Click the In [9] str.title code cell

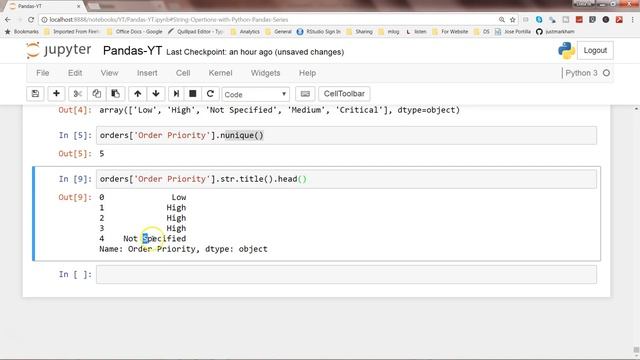point(346,179)
